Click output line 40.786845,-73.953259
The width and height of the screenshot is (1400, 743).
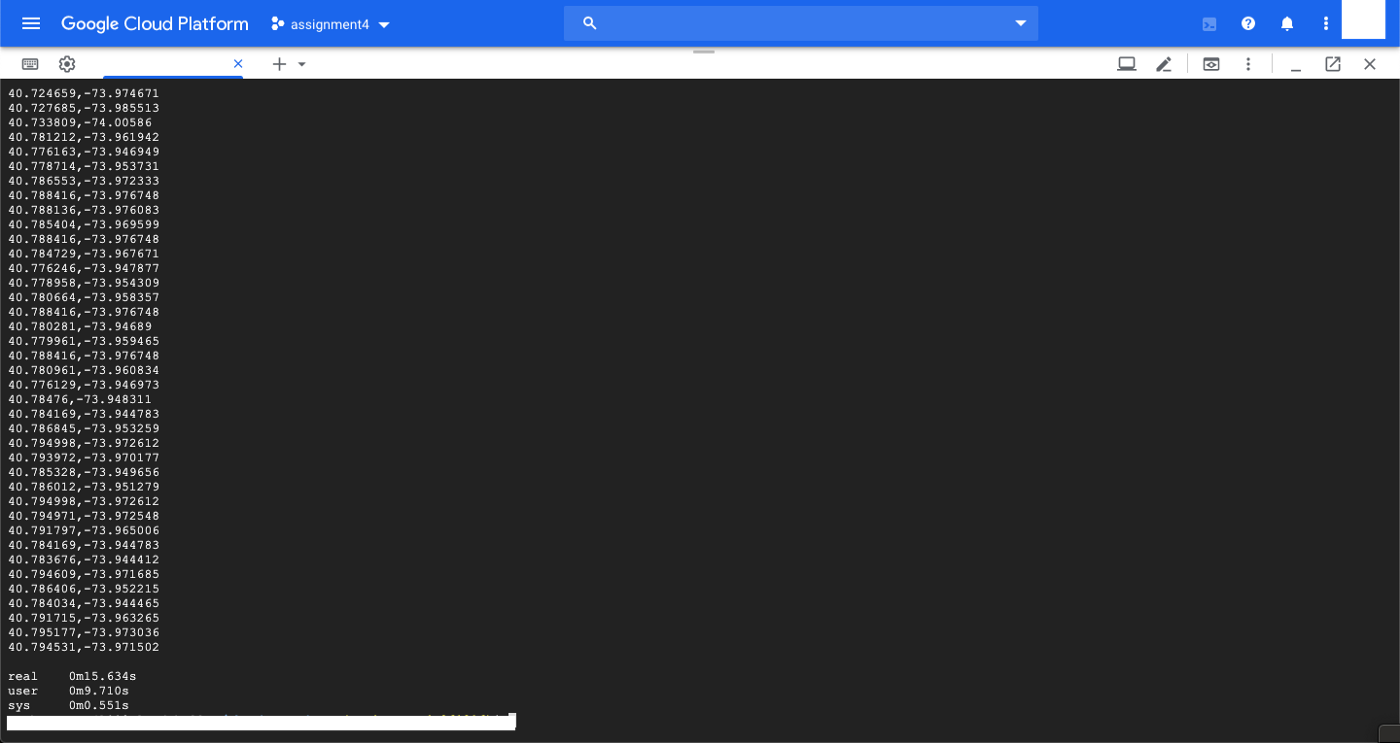[84, 429]
